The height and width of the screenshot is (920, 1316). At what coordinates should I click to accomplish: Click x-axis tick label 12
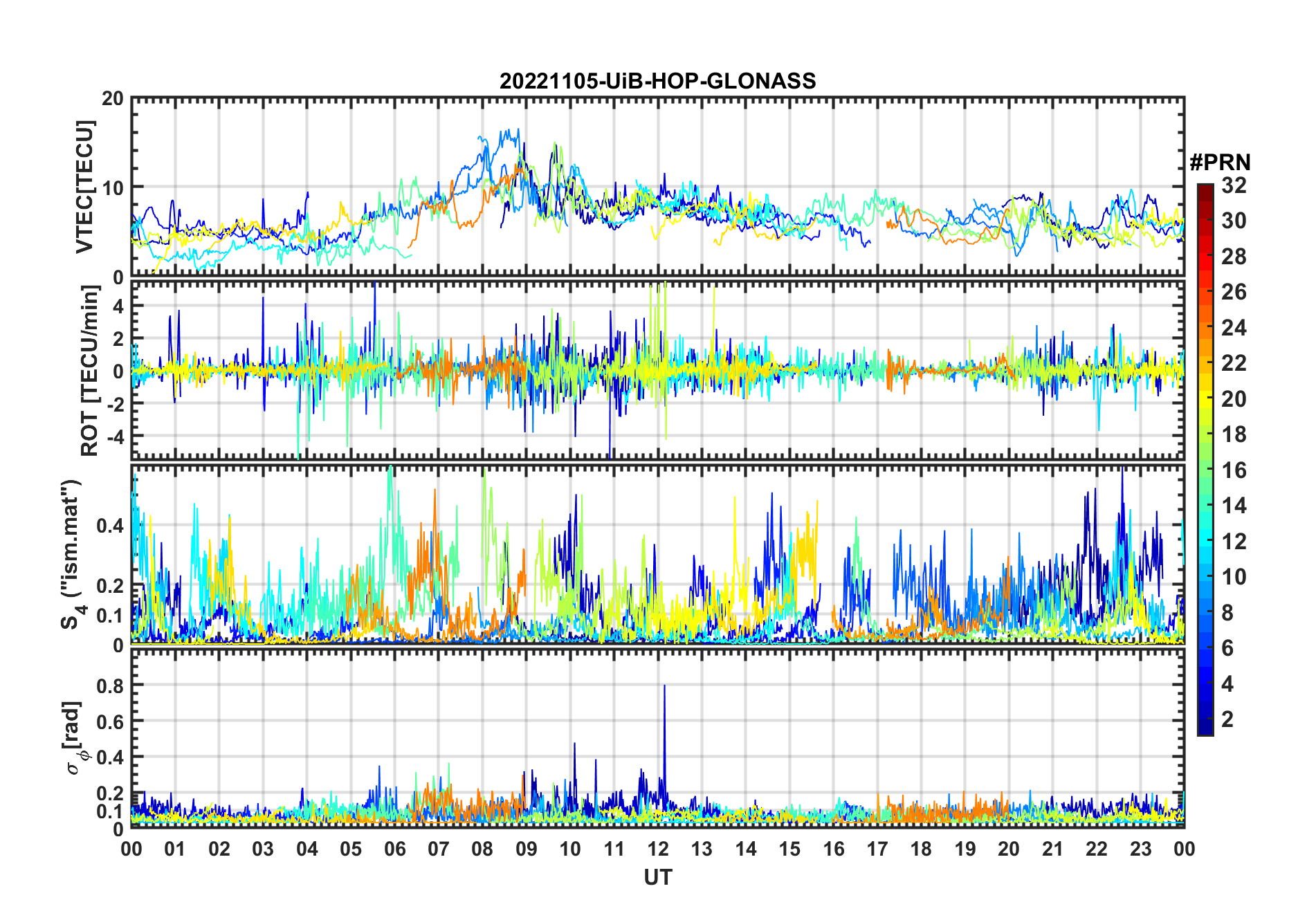[x=657, y=849]
